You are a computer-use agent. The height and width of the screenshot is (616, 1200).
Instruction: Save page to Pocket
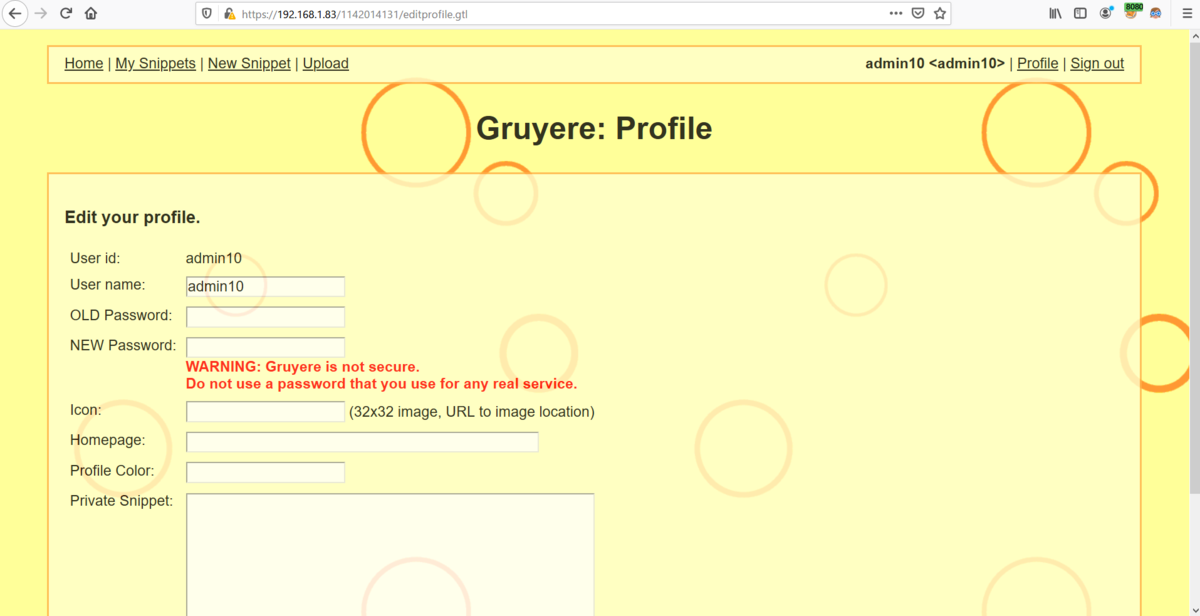(x=918, y=14)
